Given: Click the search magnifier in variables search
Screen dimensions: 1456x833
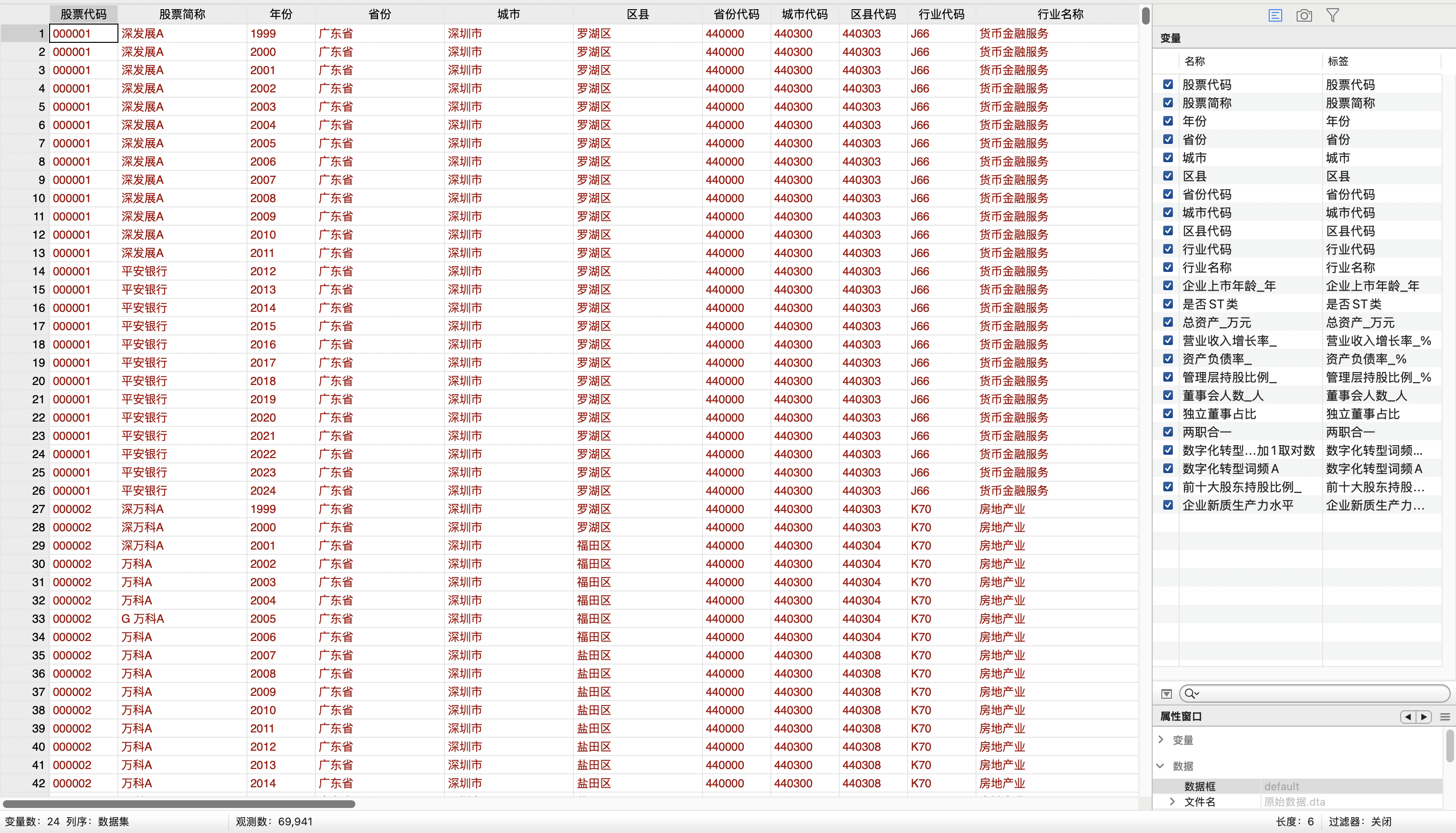Looking at the screenshot, I should (1190, 693).
